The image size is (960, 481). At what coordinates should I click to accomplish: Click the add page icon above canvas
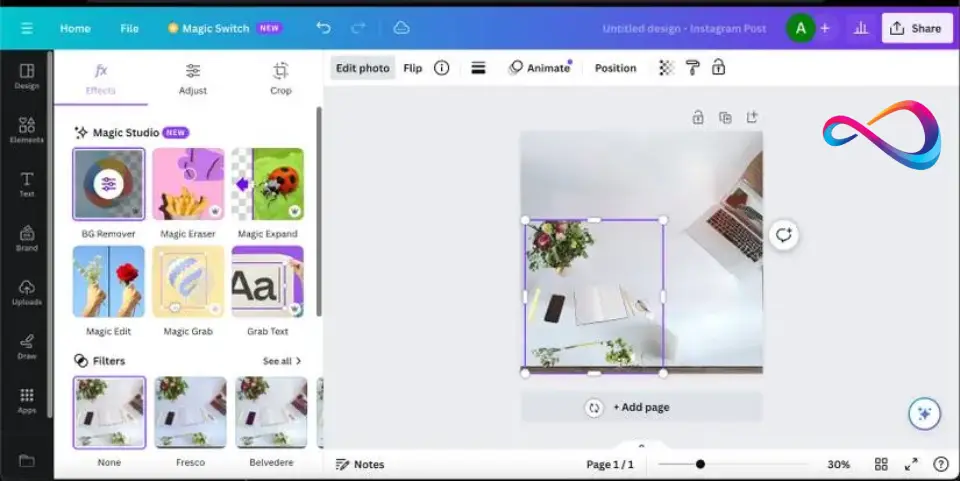coord(752,116)
